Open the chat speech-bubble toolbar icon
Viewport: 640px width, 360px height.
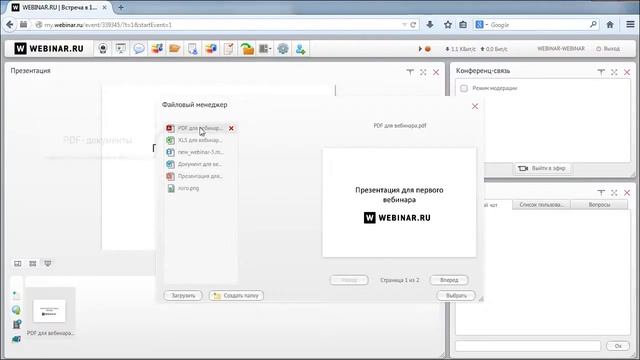[139, 49]
